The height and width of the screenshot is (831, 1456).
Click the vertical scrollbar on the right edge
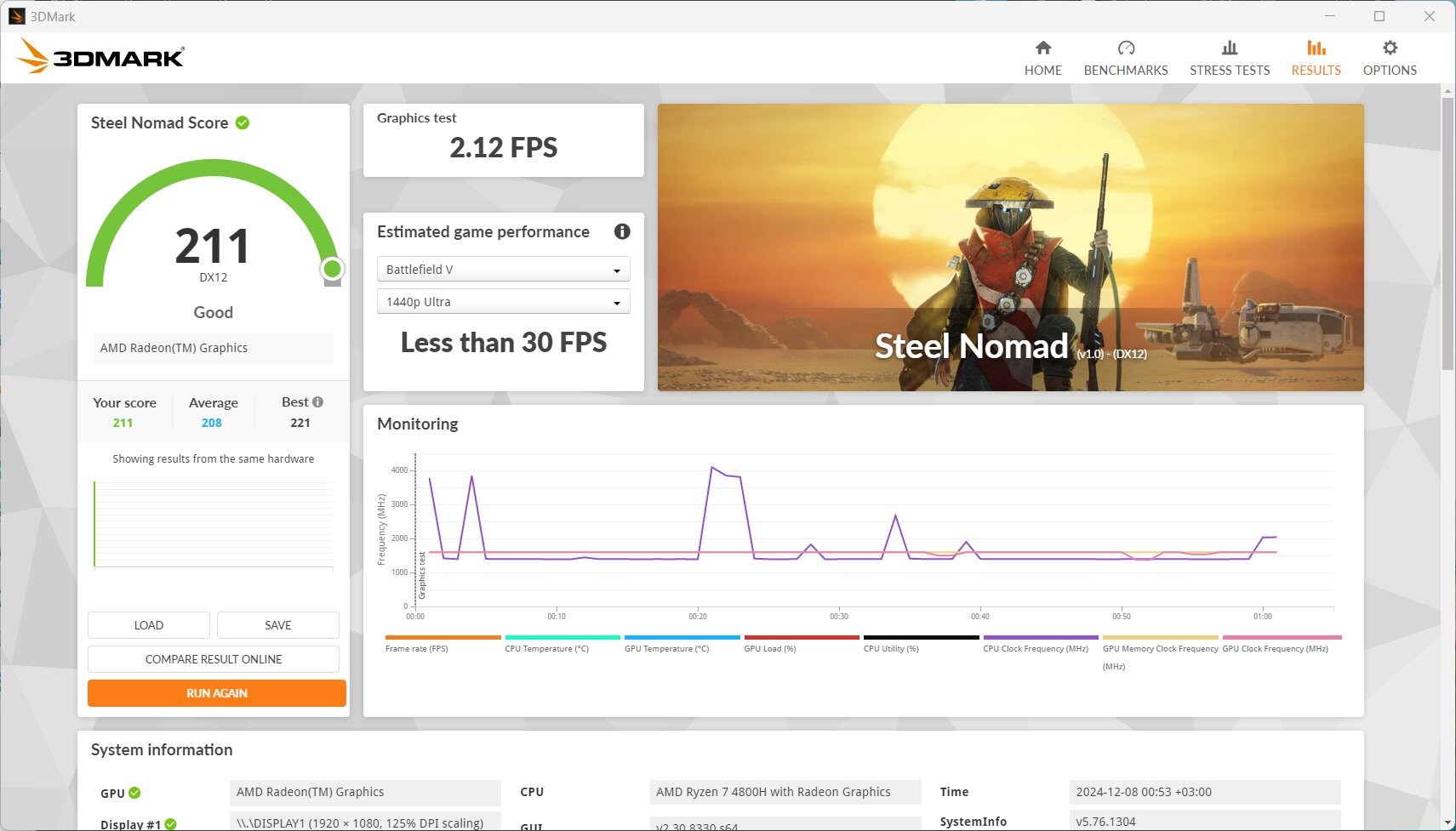pos(1448,234)
